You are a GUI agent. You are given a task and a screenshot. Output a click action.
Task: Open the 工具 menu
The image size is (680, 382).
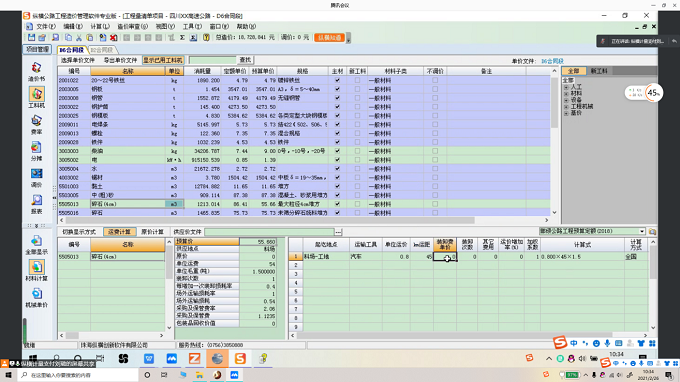point(192,26)
